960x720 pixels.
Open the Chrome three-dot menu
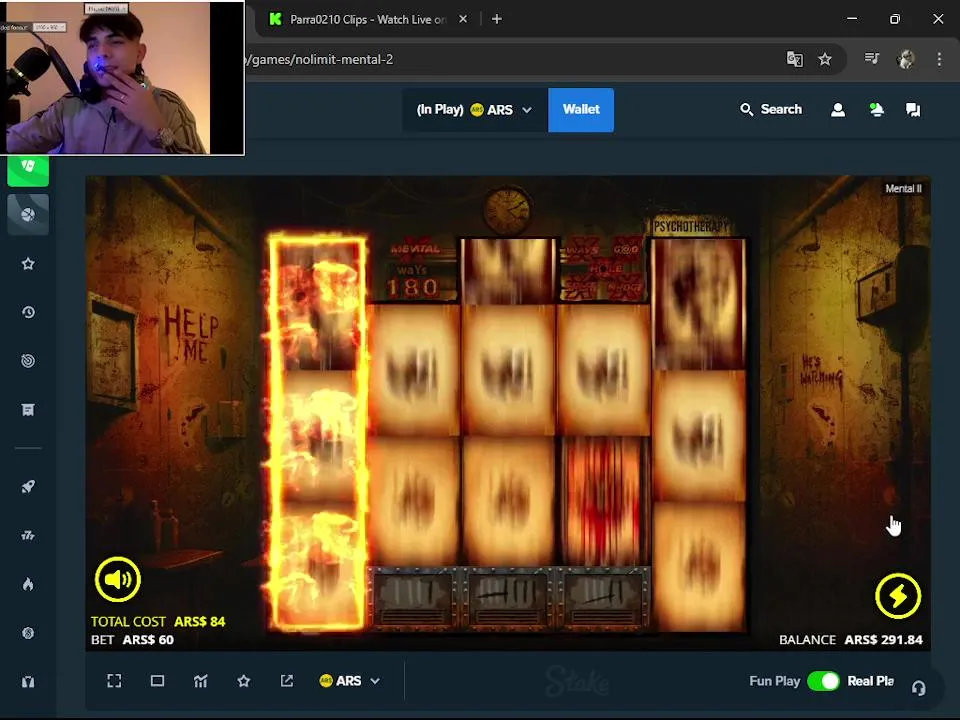[939, 59]
